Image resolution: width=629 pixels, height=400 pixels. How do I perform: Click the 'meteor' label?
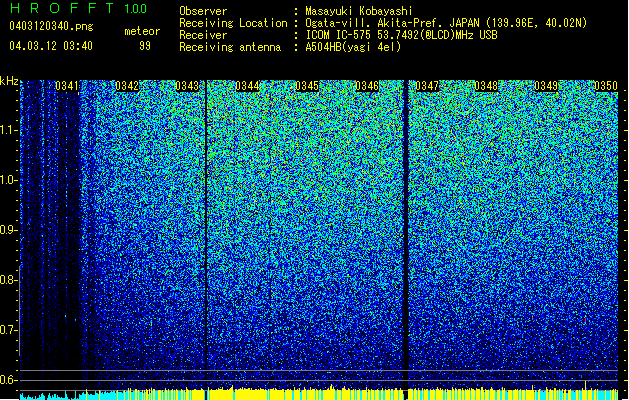(142, 31)
